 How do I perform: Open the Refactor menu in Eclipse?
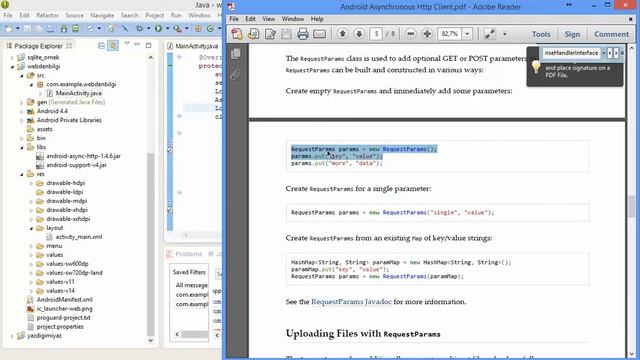tap(47, 15)
